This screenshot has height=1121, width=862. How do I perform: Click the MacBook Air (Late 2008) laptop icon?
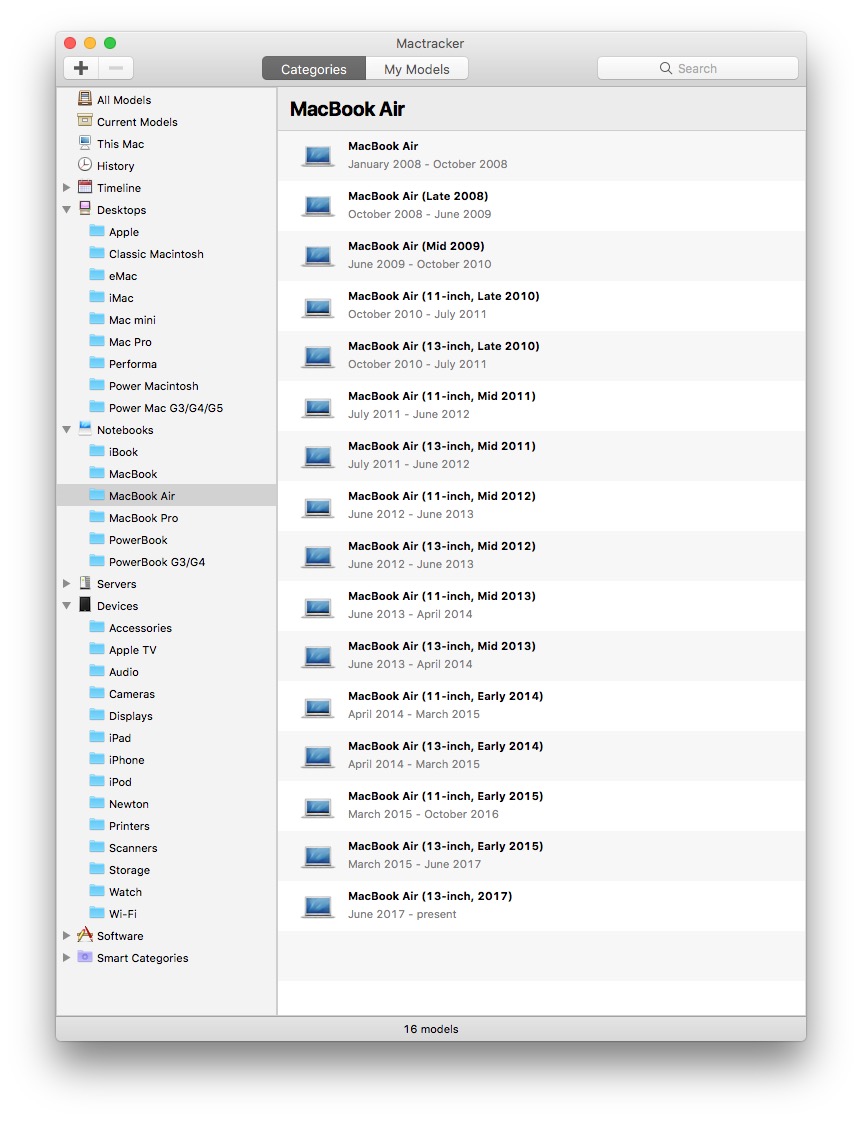[x=318, y=206]
